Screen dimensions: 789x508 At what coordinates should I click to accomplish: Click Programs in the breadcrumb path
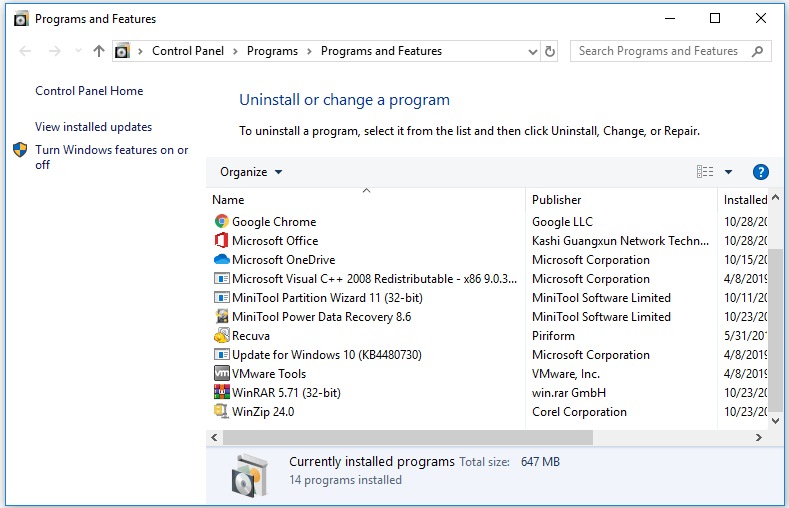tap(272, 51)
